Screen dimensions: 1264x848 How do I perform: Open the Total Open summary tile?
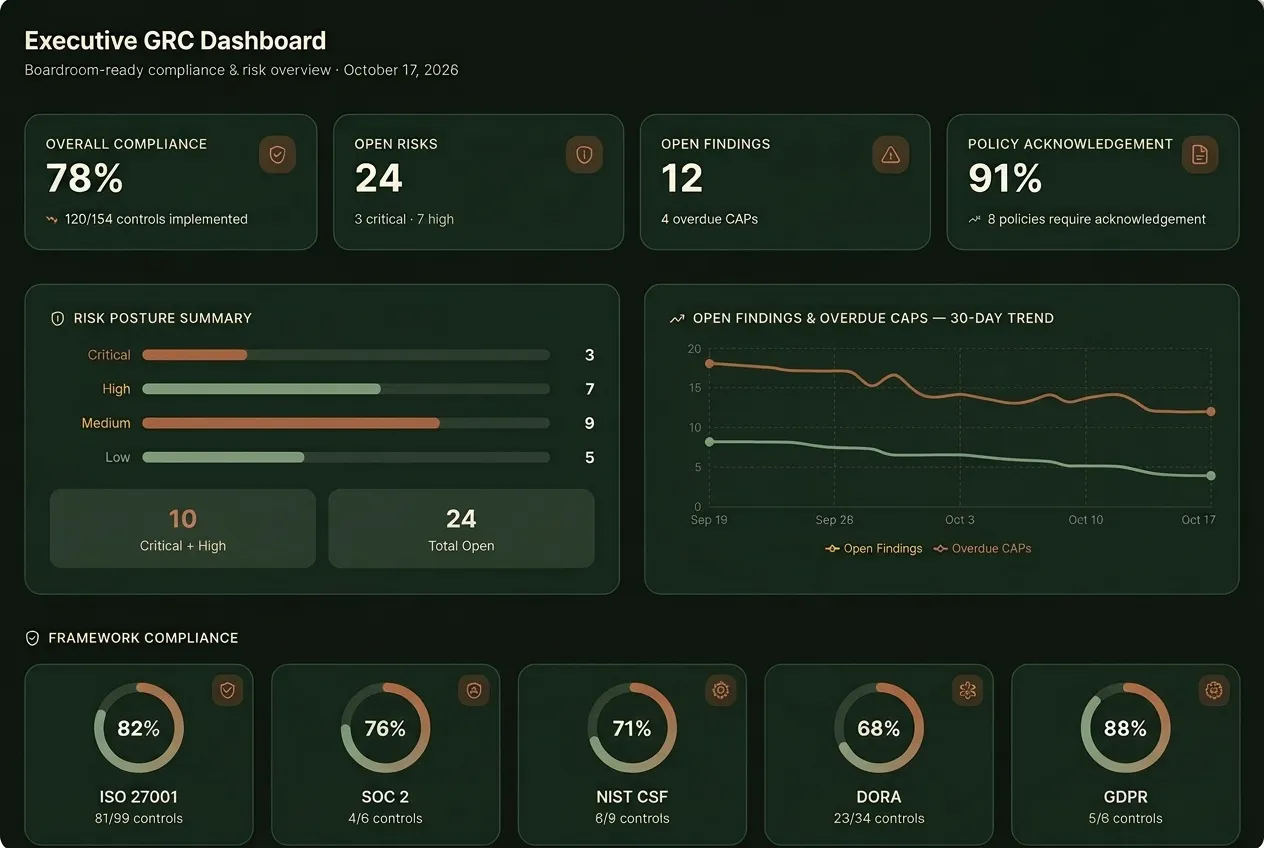tap(461, 528)
